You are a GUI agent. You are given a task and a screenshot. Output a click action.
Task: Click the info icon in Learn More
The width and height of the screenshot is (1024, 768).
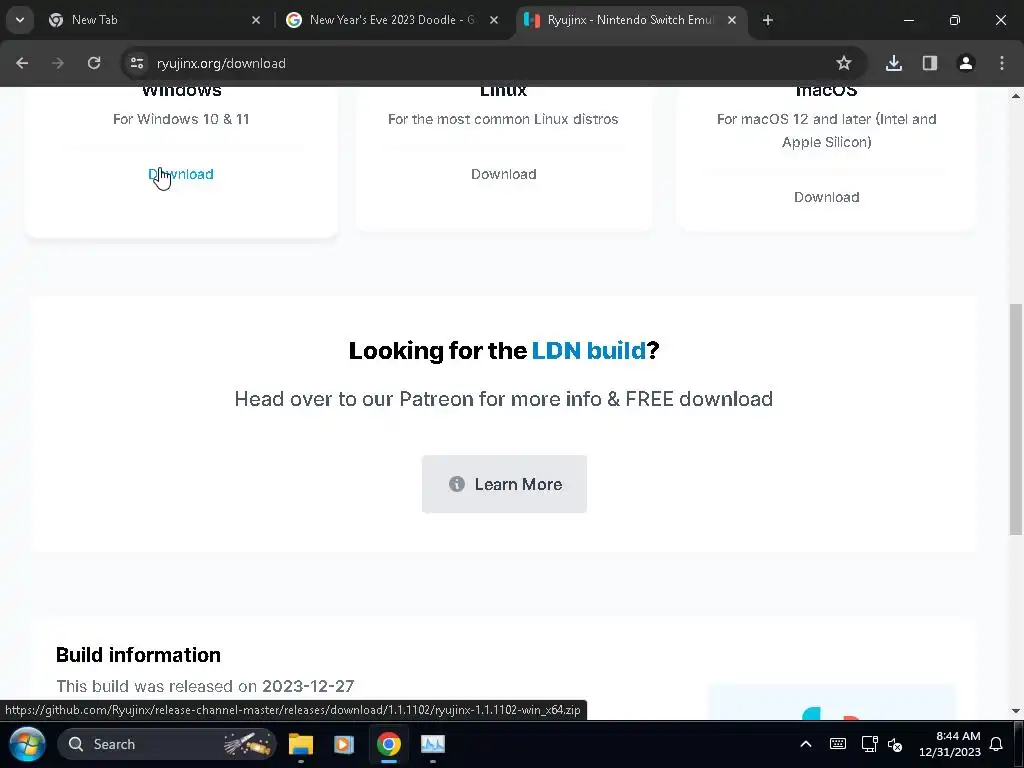[456, 484]
